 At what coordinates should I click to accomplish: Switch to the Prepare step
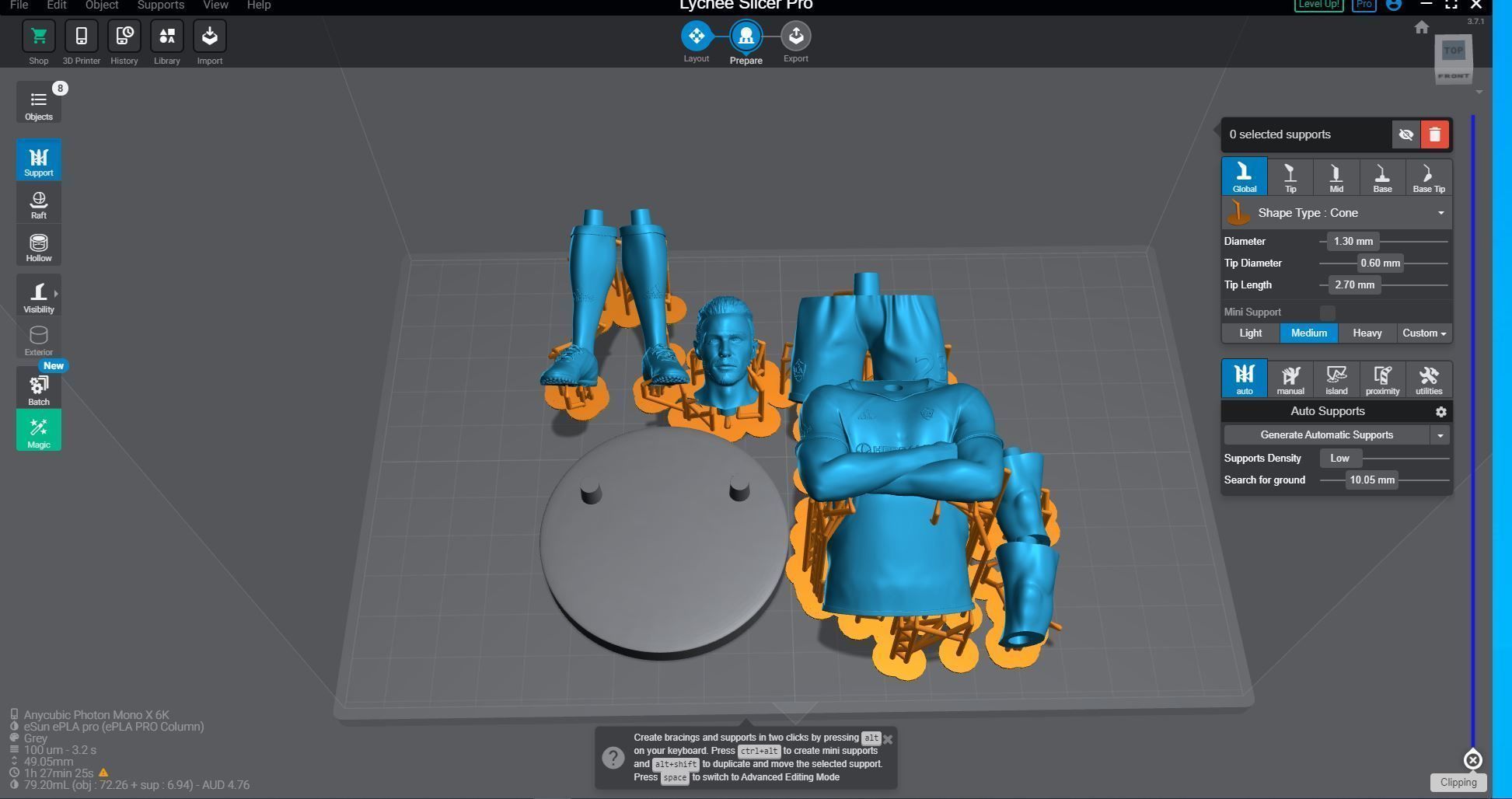(x=746, y=37)
